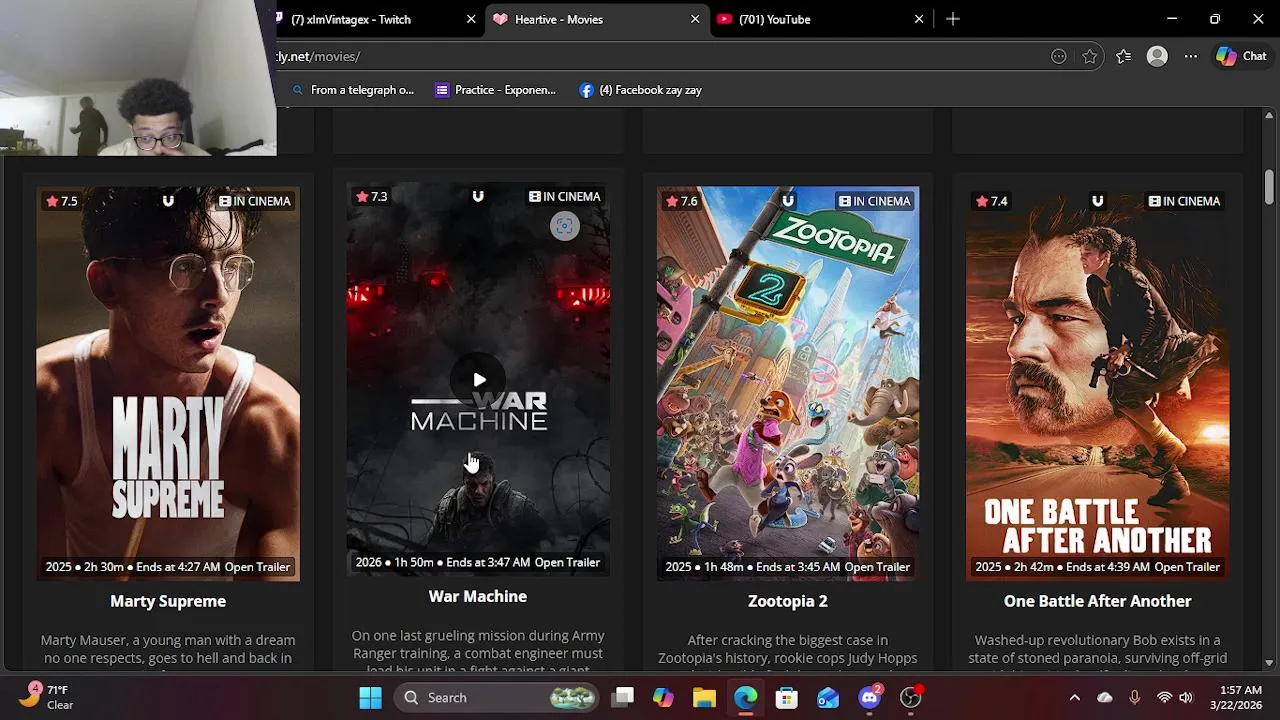Open Microsoft Store from the taskbar
The height and width of the screenshot is (720, 1280).
(x=787, y=698)
